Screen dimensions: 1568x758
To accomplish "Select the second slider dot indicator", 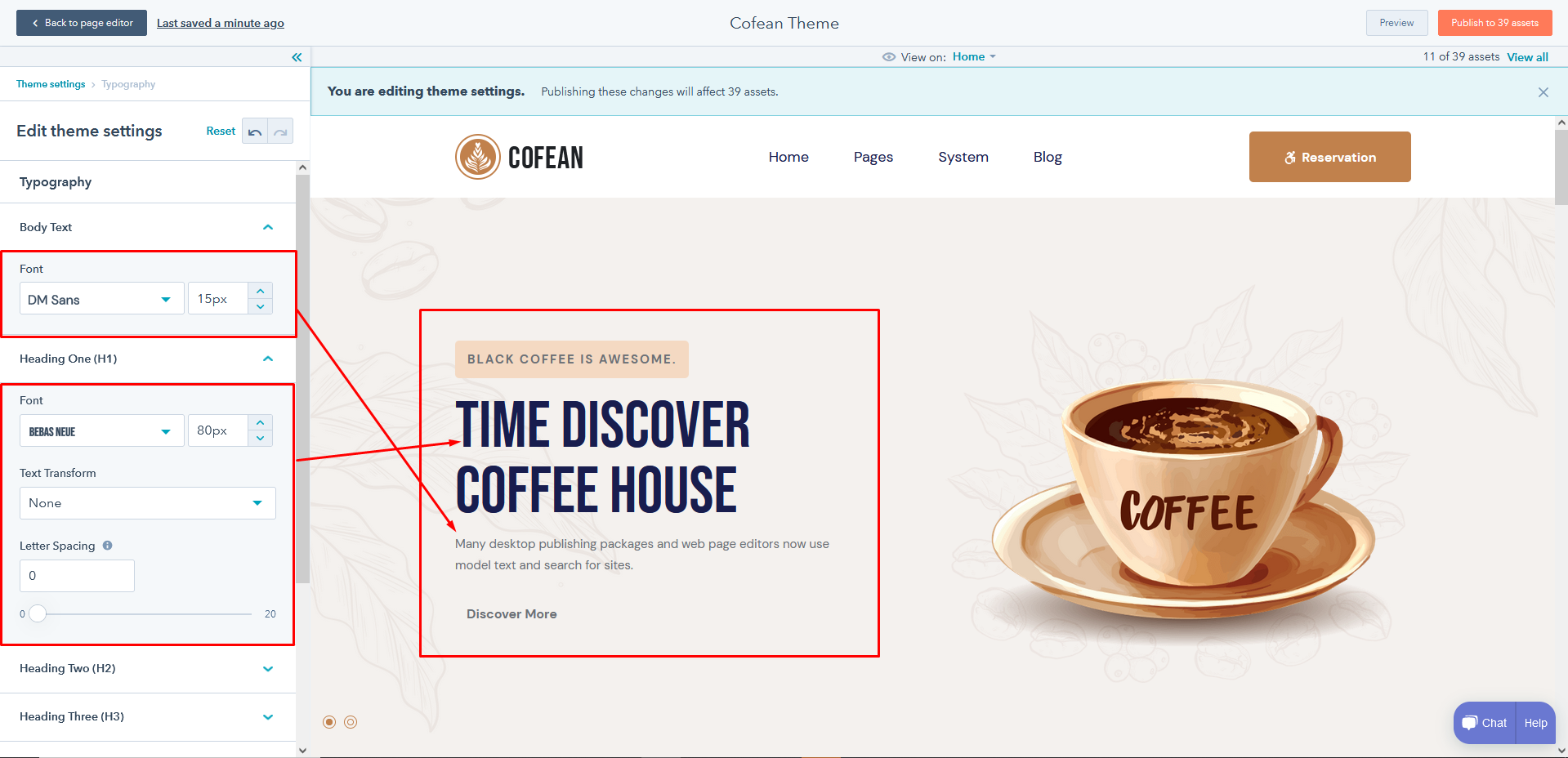I will pyautogui.click(x=351, y=722).
